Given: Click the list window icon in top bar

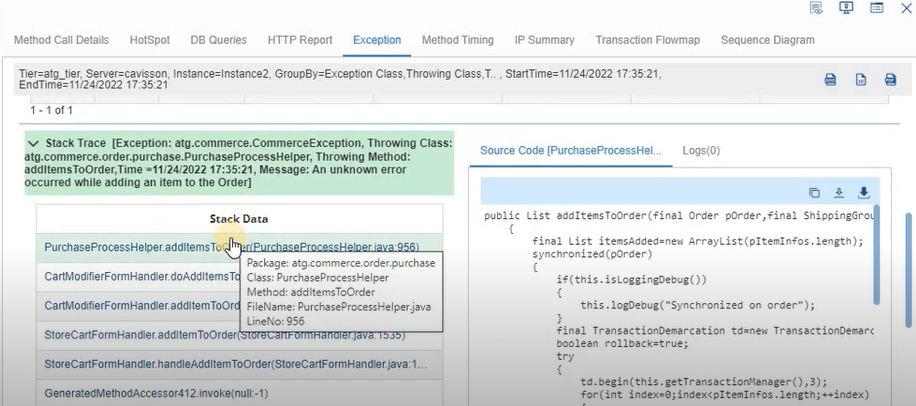Looking at the screenshot, I should 877,9.
